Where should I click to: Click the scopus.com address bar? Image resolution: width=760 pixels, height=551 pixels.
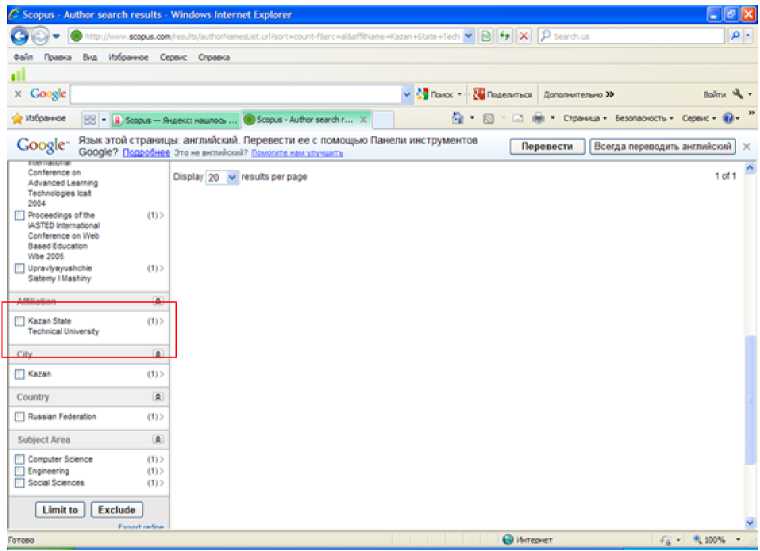(266, 36)
